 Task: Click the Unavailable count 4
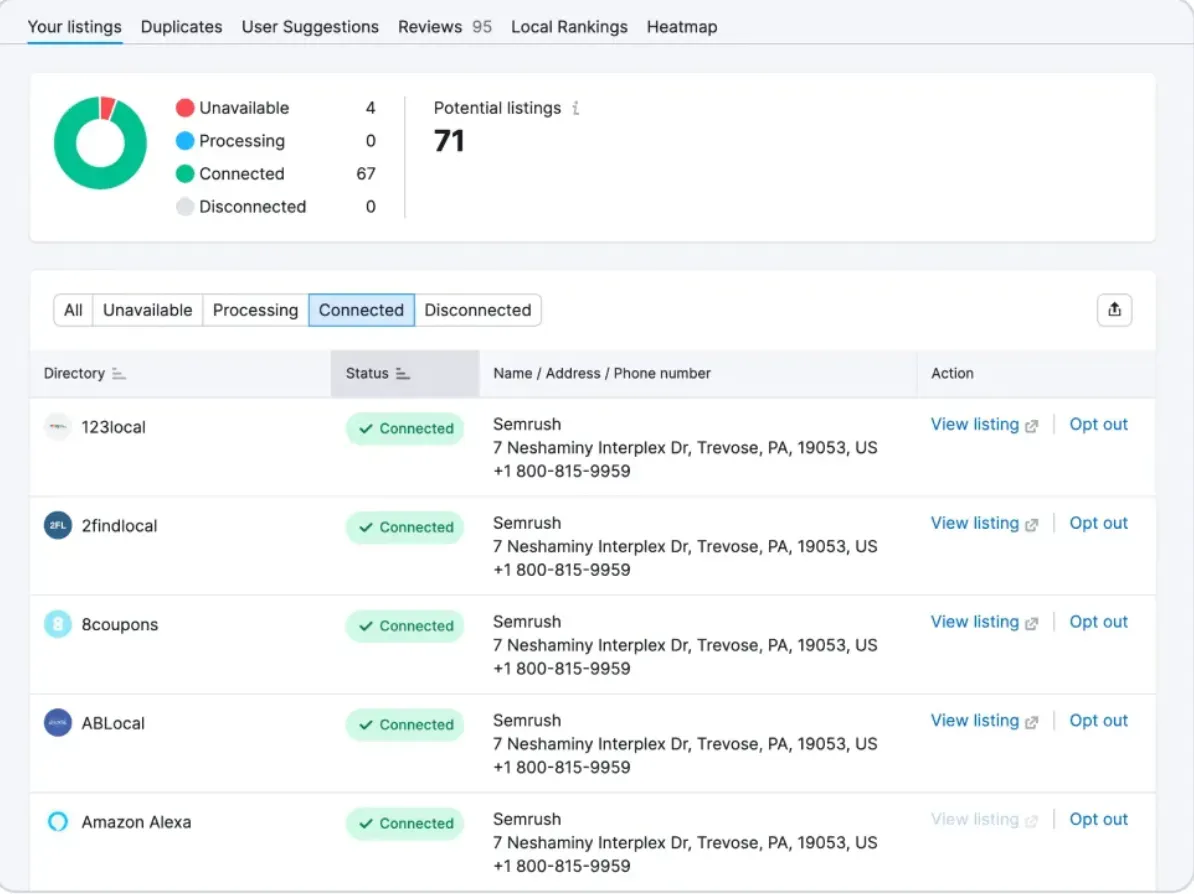370,108
